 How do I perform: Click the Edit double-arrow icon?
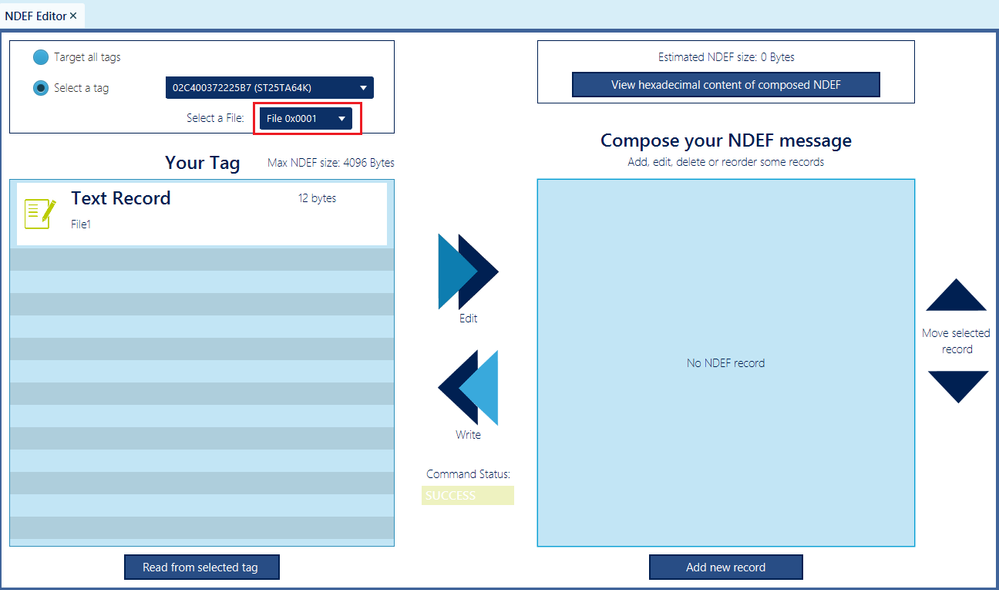coord(468,271)
